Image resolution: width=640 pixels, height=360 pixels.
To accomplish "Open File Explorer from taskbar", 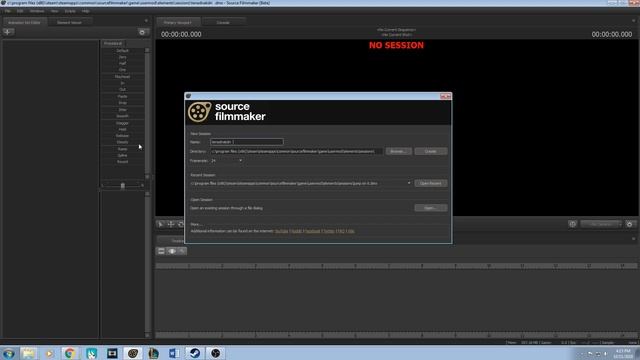I will (29, 353).
